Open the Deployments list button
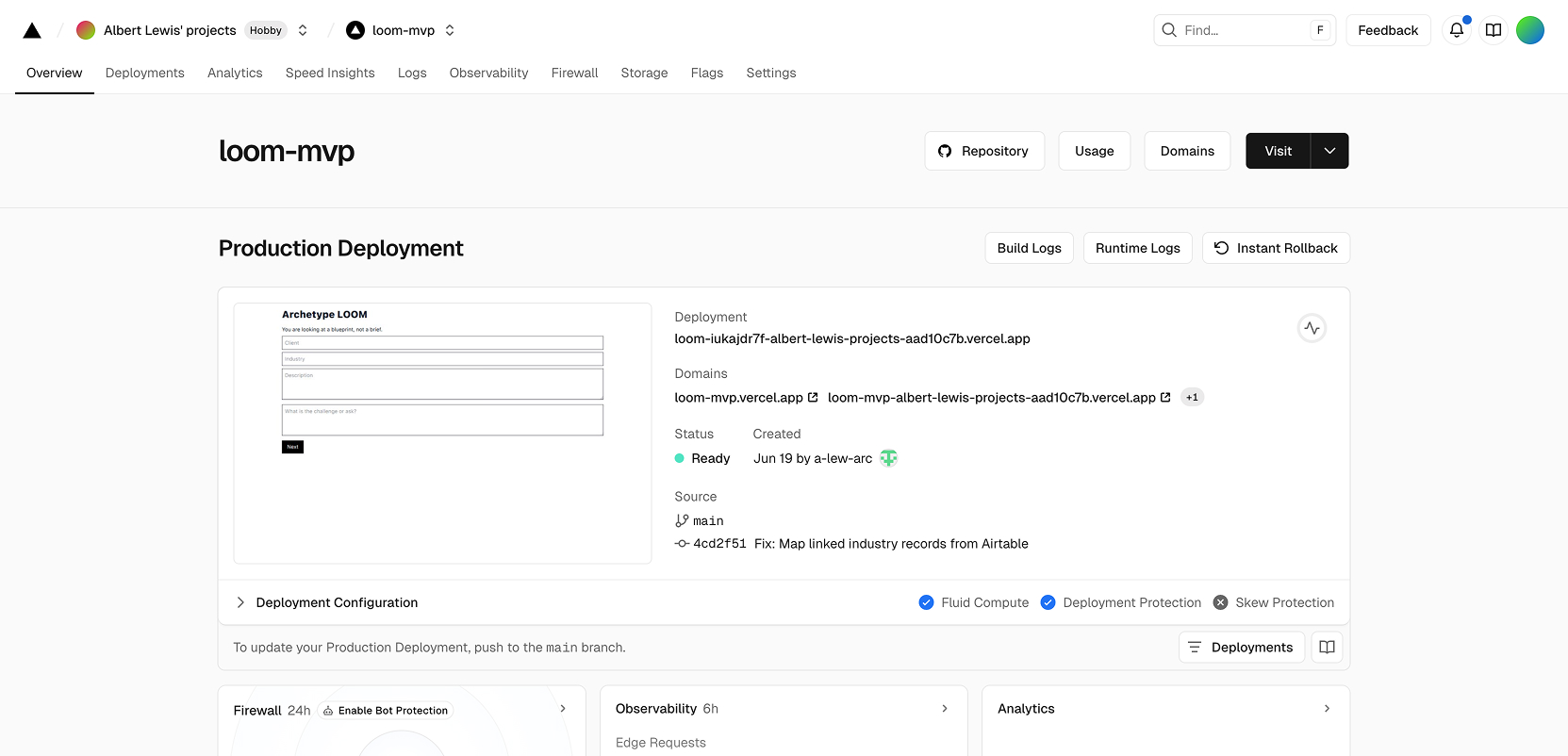 (x=1242, y=648)
